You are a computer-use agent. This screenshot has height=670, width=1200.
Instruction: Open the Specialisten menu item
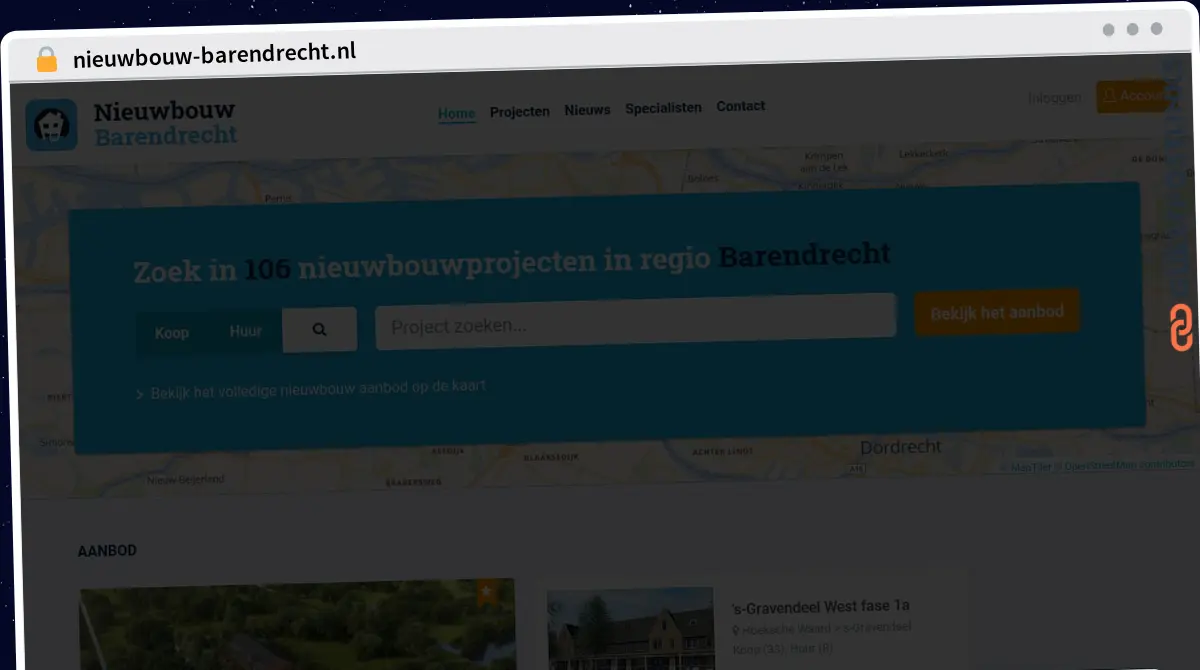[663, 108]
